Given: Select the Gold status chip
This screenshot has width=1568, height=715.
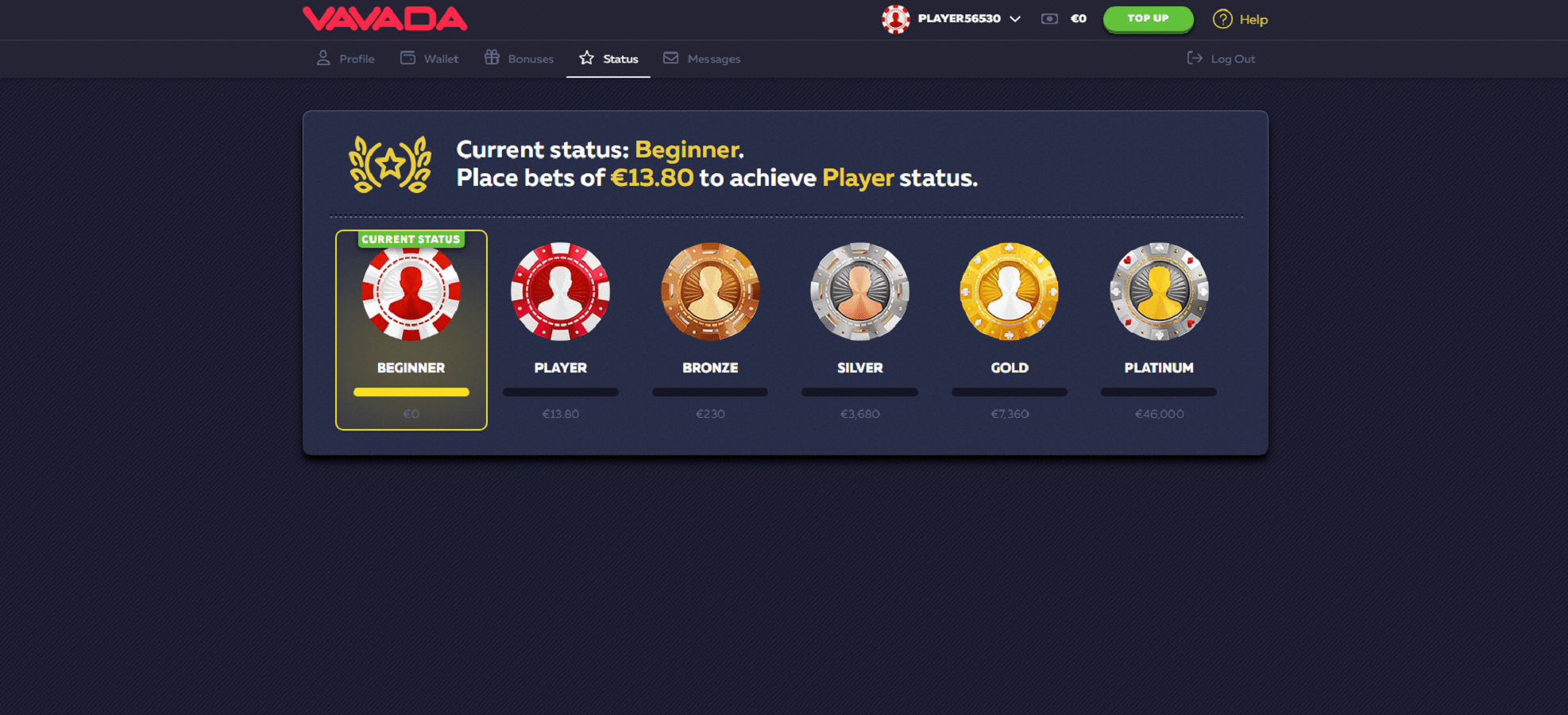Looking at the screenshot, I should click(x=1010, y=292).
